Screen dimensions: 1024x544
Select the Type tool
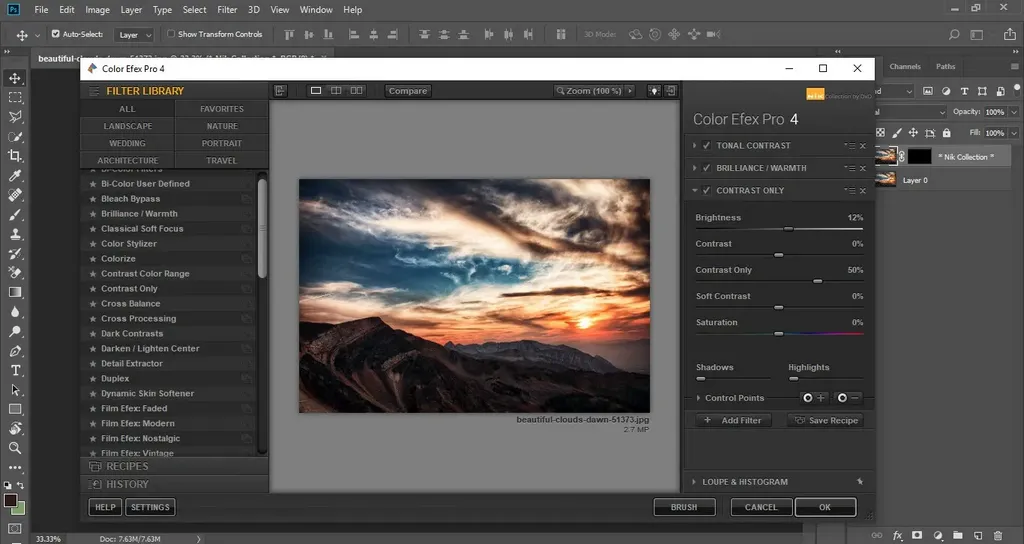click(14, 370)
